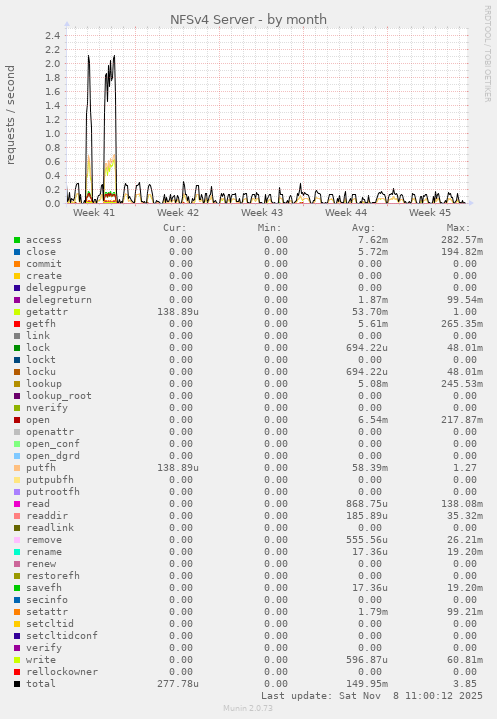Click the lookup max value 245.53m
Viewport: 497px width, 719px height.
(x=462, y=384)
